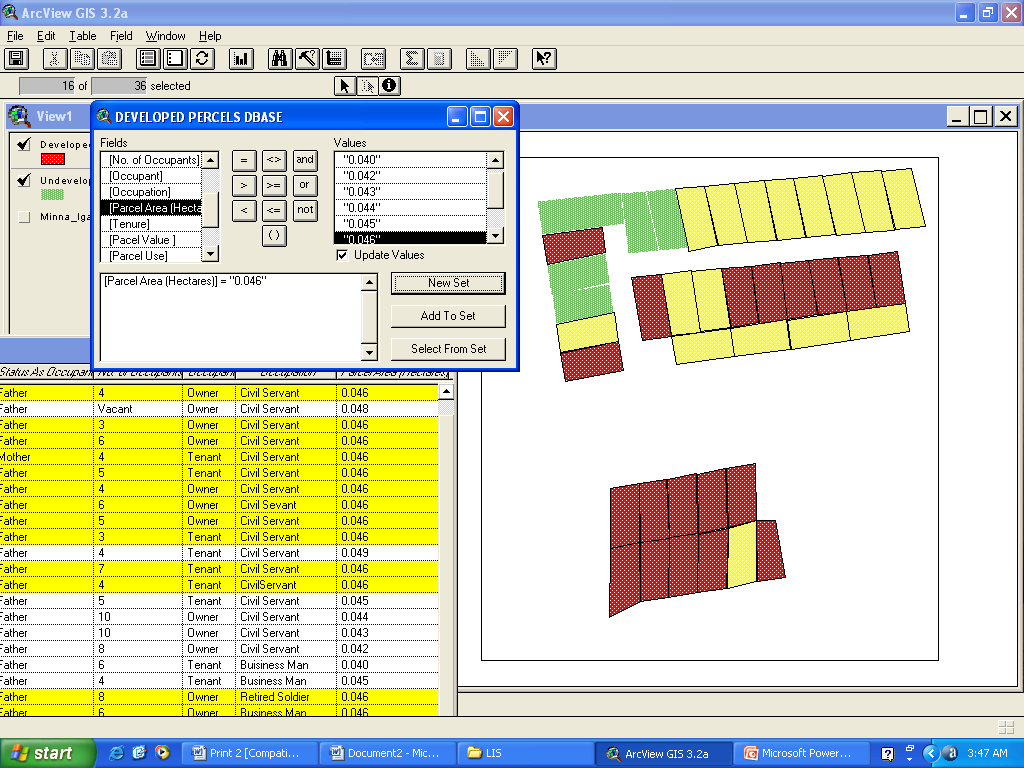Screen dimensions: 1024x768
Task: Click the red Developed legend swatch
Action: (x=52, y=158)
